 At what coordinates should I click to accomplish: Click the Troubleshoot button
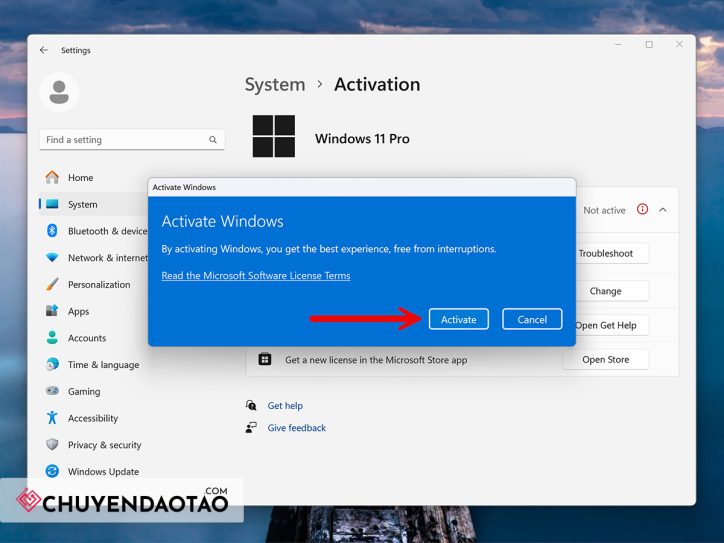[x=612, y=253]
